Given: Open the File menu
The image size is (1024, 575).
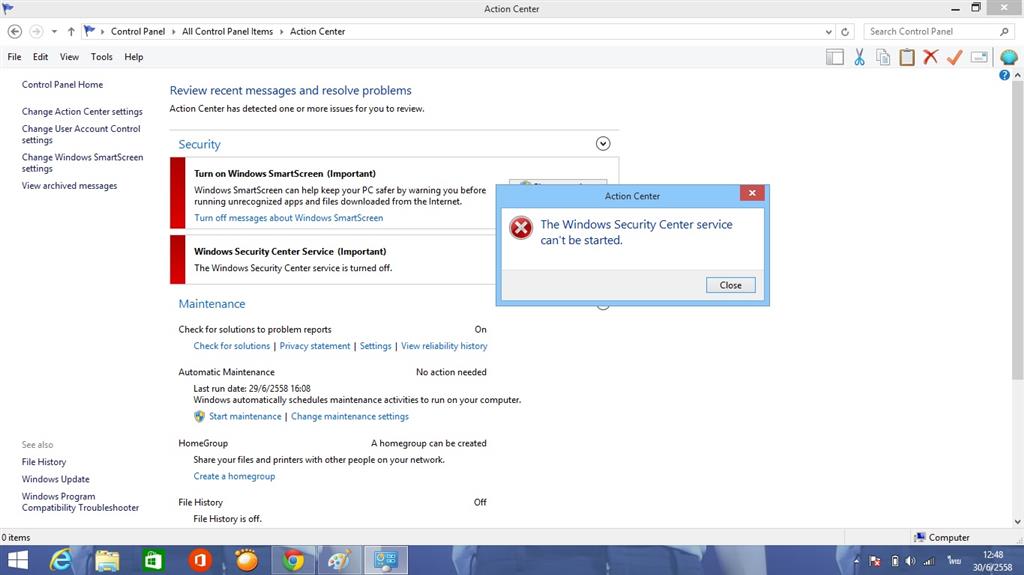Looking at the screenshot, I should pos(14,57).
